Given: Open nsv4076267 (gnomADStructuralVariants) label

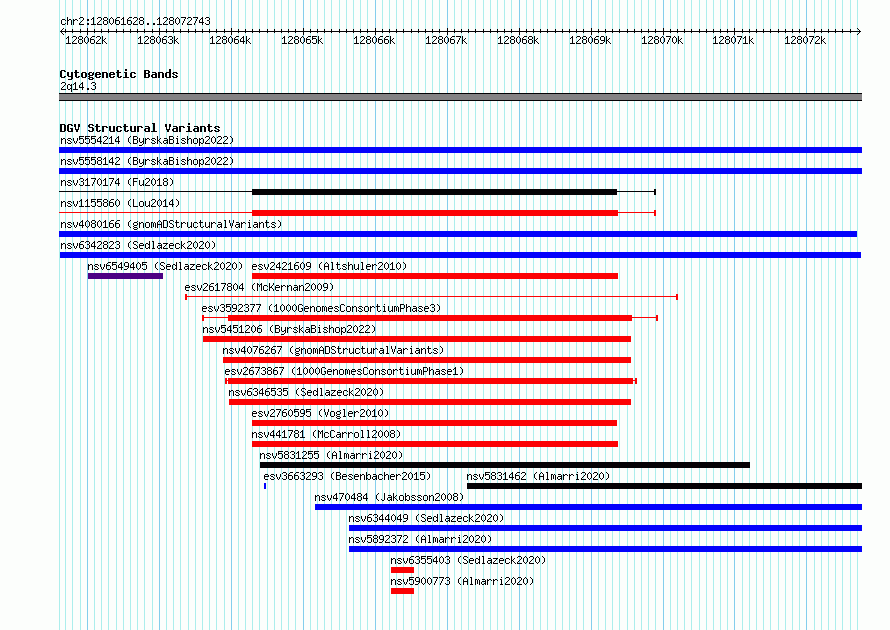Looking at the screenshot, I should (x=333, y=350).
